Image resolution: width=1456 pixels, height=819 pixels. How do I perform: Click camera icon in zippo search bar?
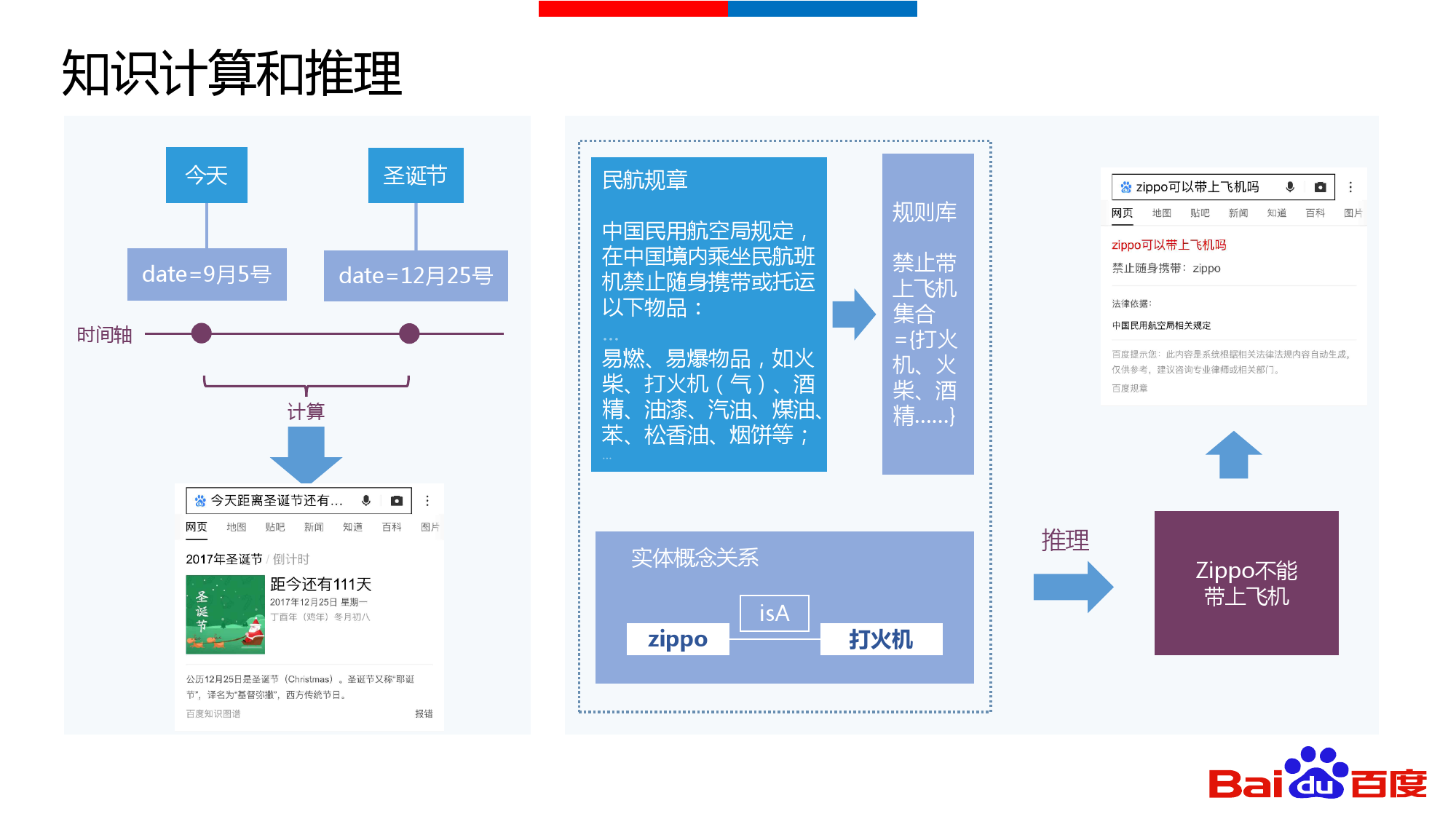click(1320, 187)
